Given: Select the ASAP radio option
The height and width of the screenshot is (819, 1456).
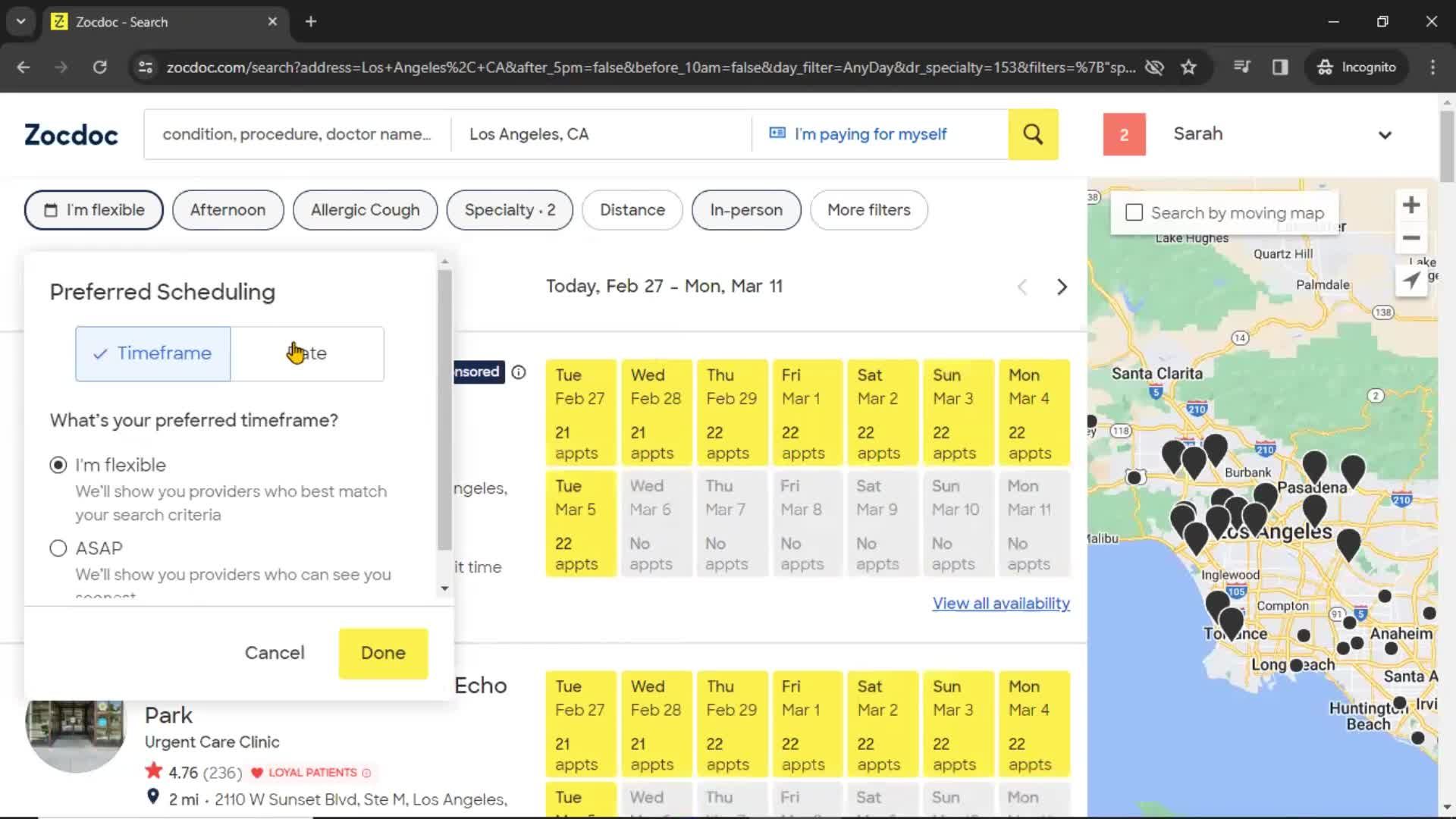Looking at the screenshot, I should 58,548.
